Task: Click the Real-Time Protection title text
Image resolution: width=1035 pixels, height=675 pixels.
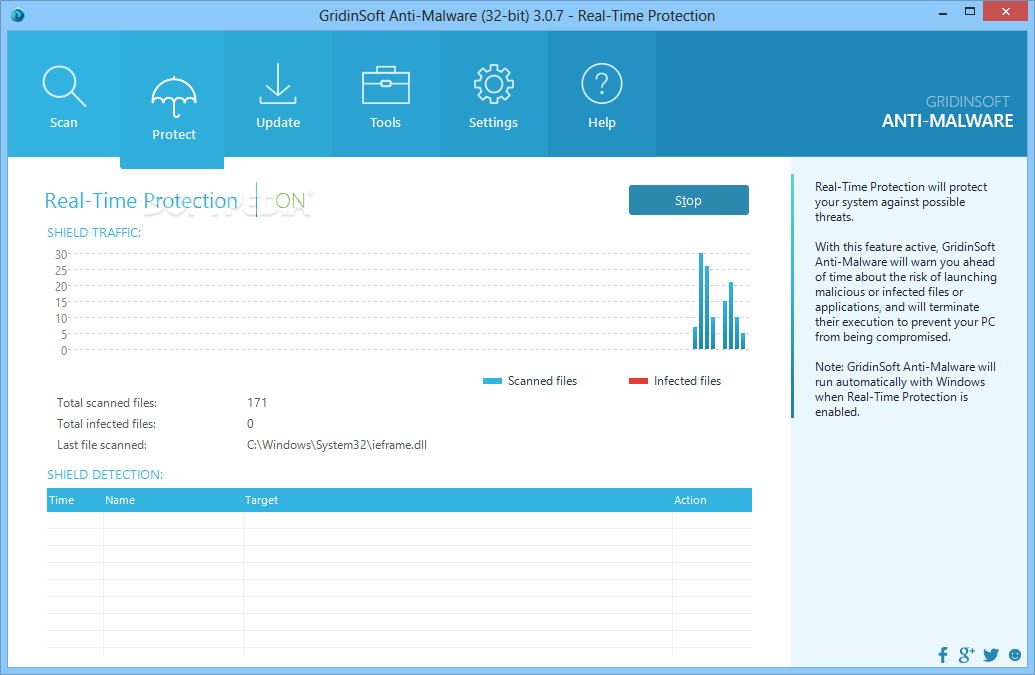Action: tap(141, 201)
